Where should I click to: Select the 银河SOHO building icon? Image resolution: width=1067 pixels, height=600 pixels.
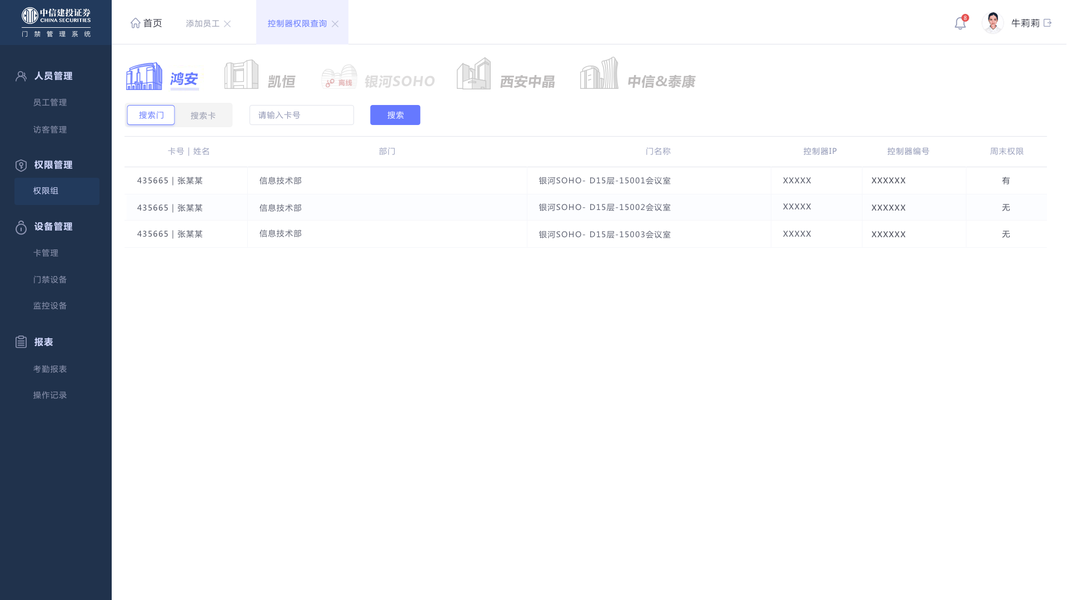click(x=339, y=77)
